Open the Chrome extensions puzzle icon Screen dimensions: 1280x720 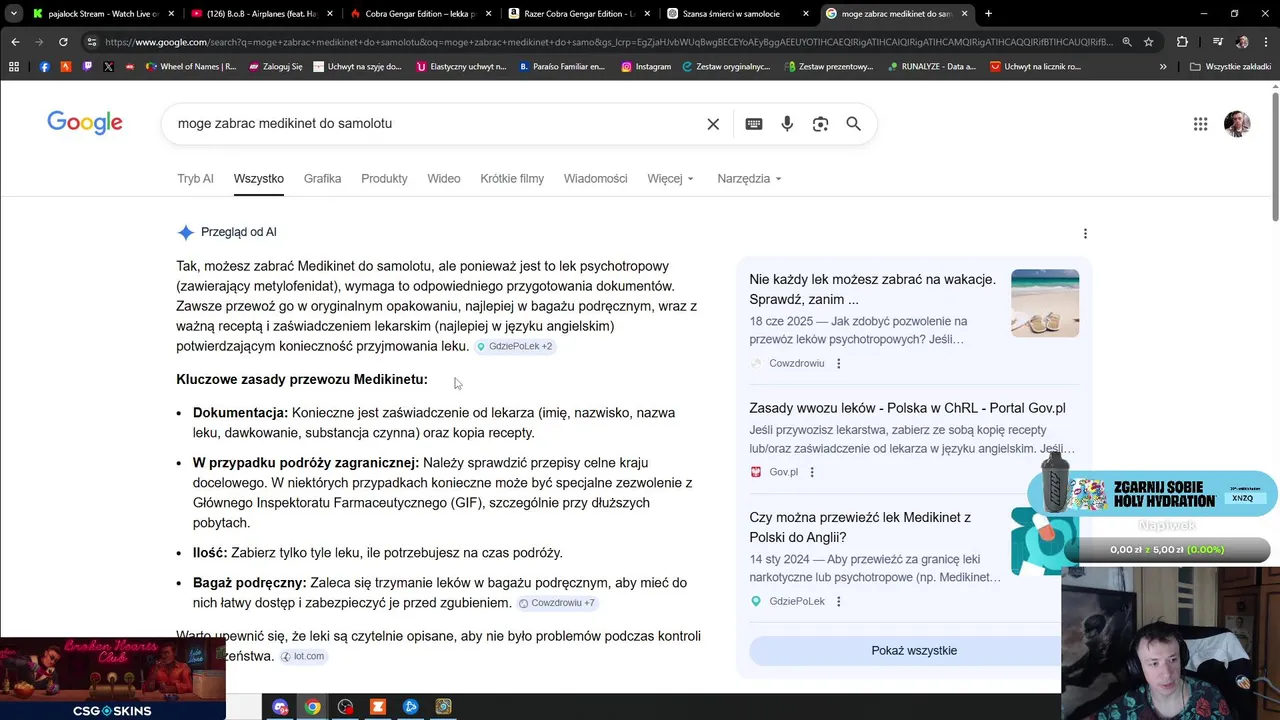point(1182,42)
